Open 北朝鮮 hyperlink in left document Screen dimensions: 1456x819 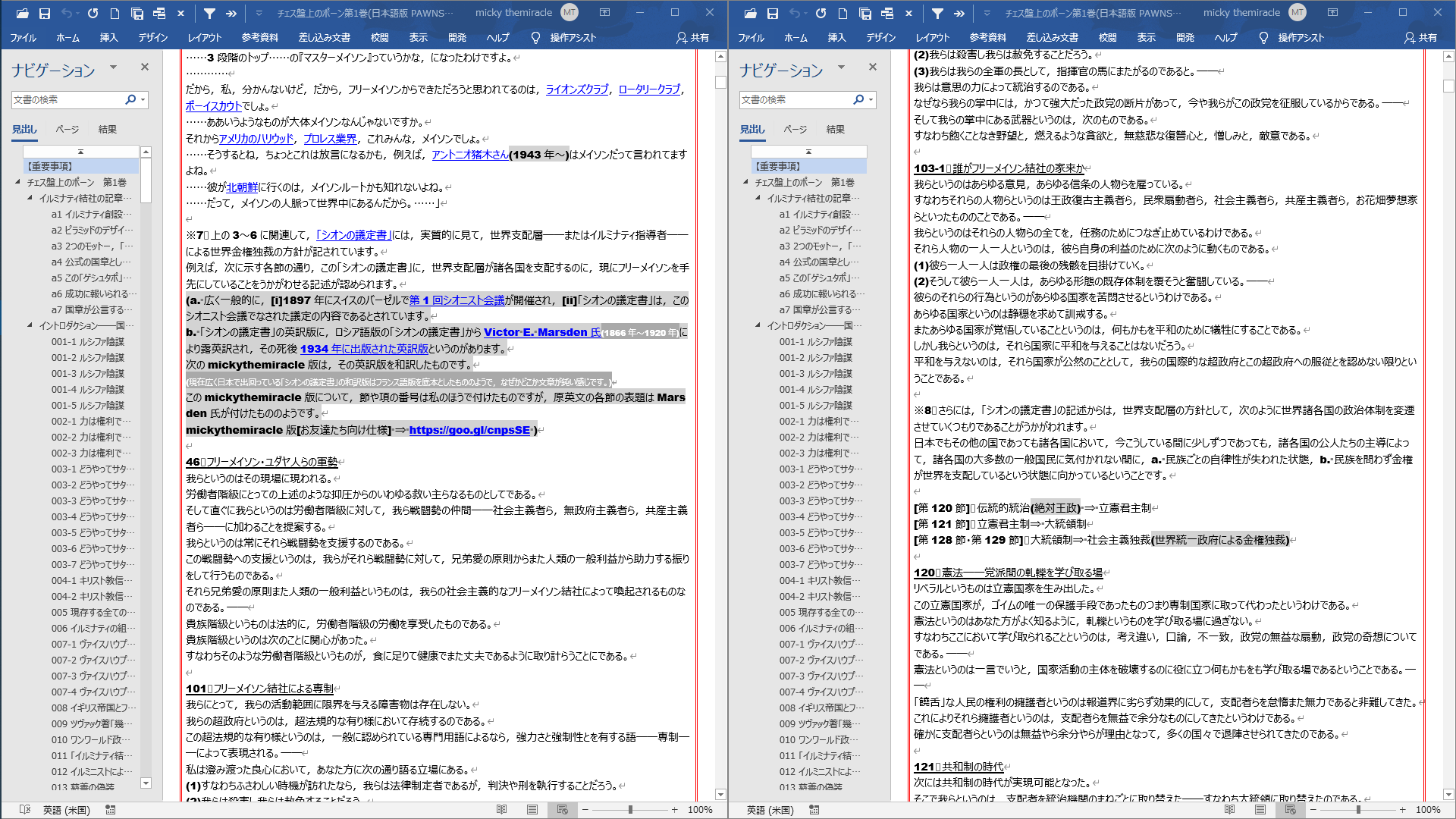243,187
